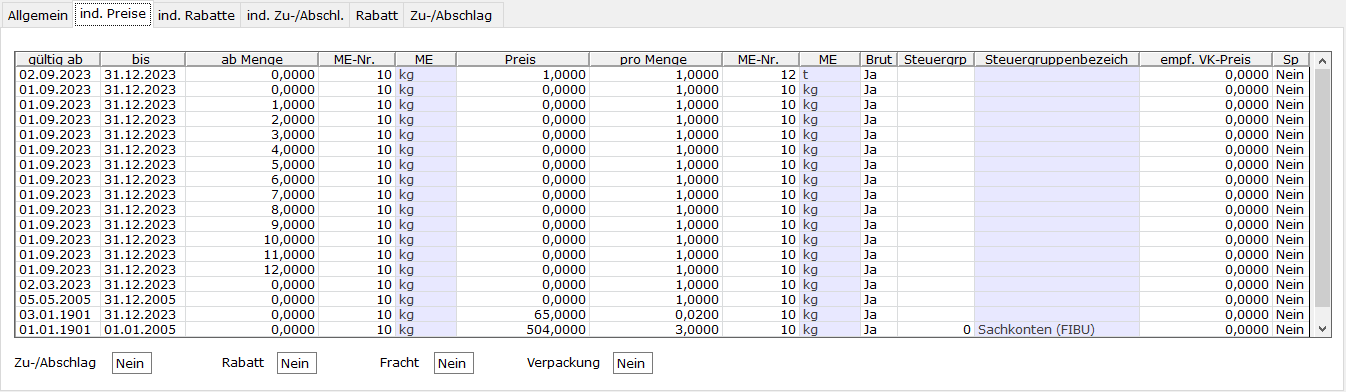Click the Steuergruppenbezeich column header
1346x392 pixels.
[x=1056, y=59]
